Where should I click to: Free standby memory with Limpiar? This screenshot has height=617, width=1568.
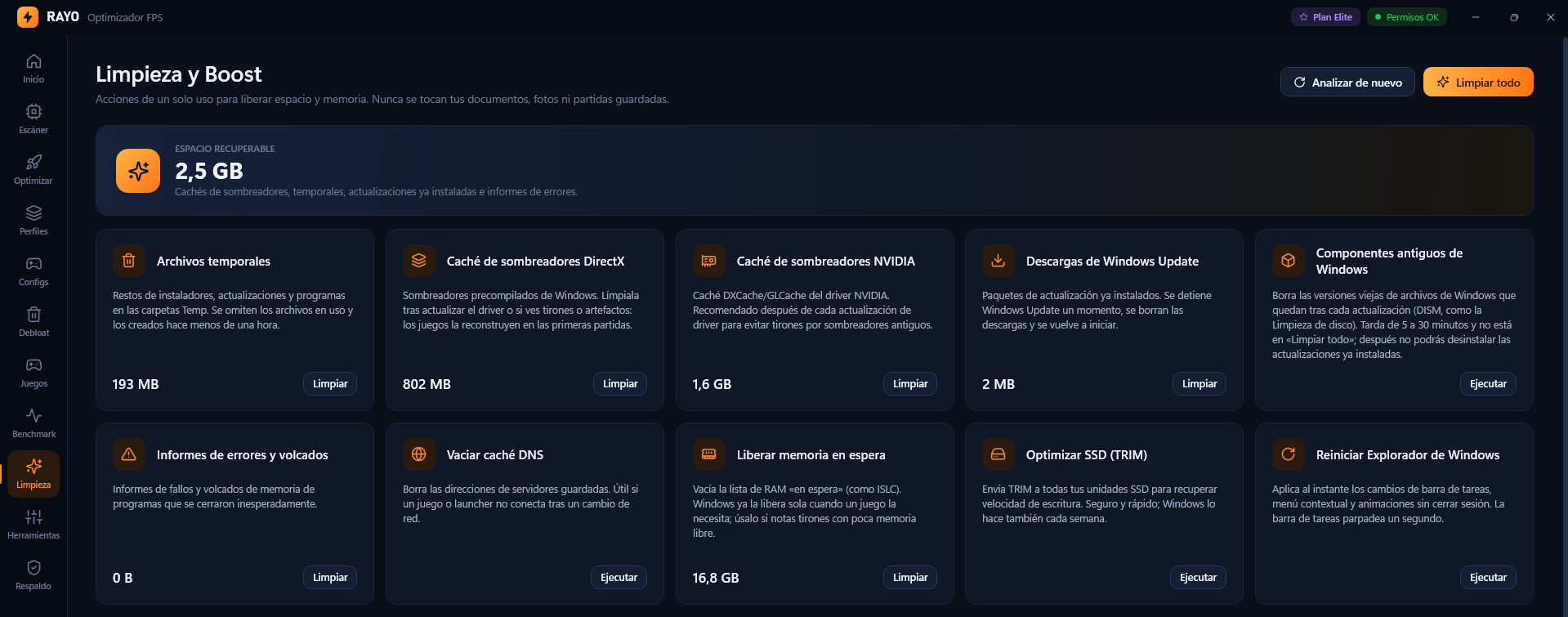coord(910,578)
